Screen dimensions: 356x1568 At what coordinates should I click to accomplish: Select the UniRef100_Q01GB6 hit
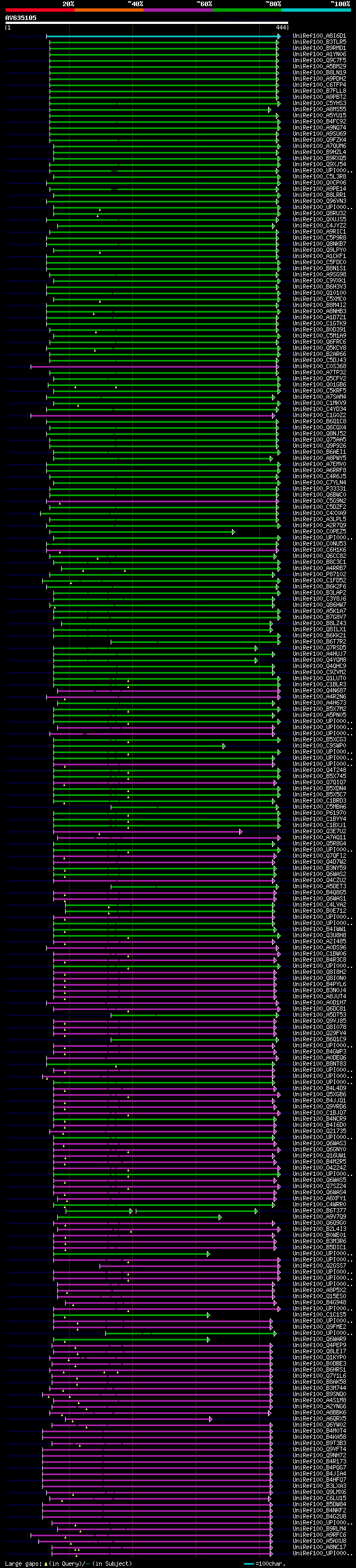pos(319,385)
